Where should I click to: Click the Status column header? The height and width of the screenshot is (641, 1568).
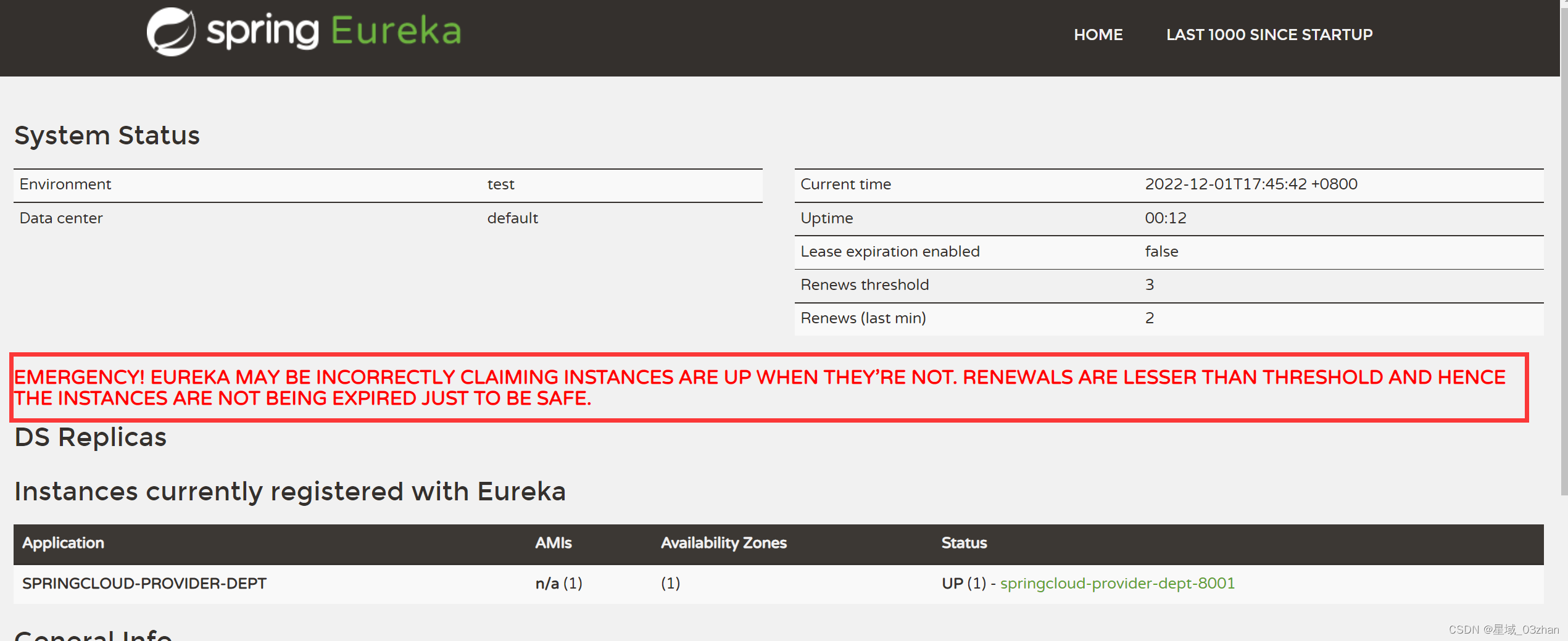964,543
